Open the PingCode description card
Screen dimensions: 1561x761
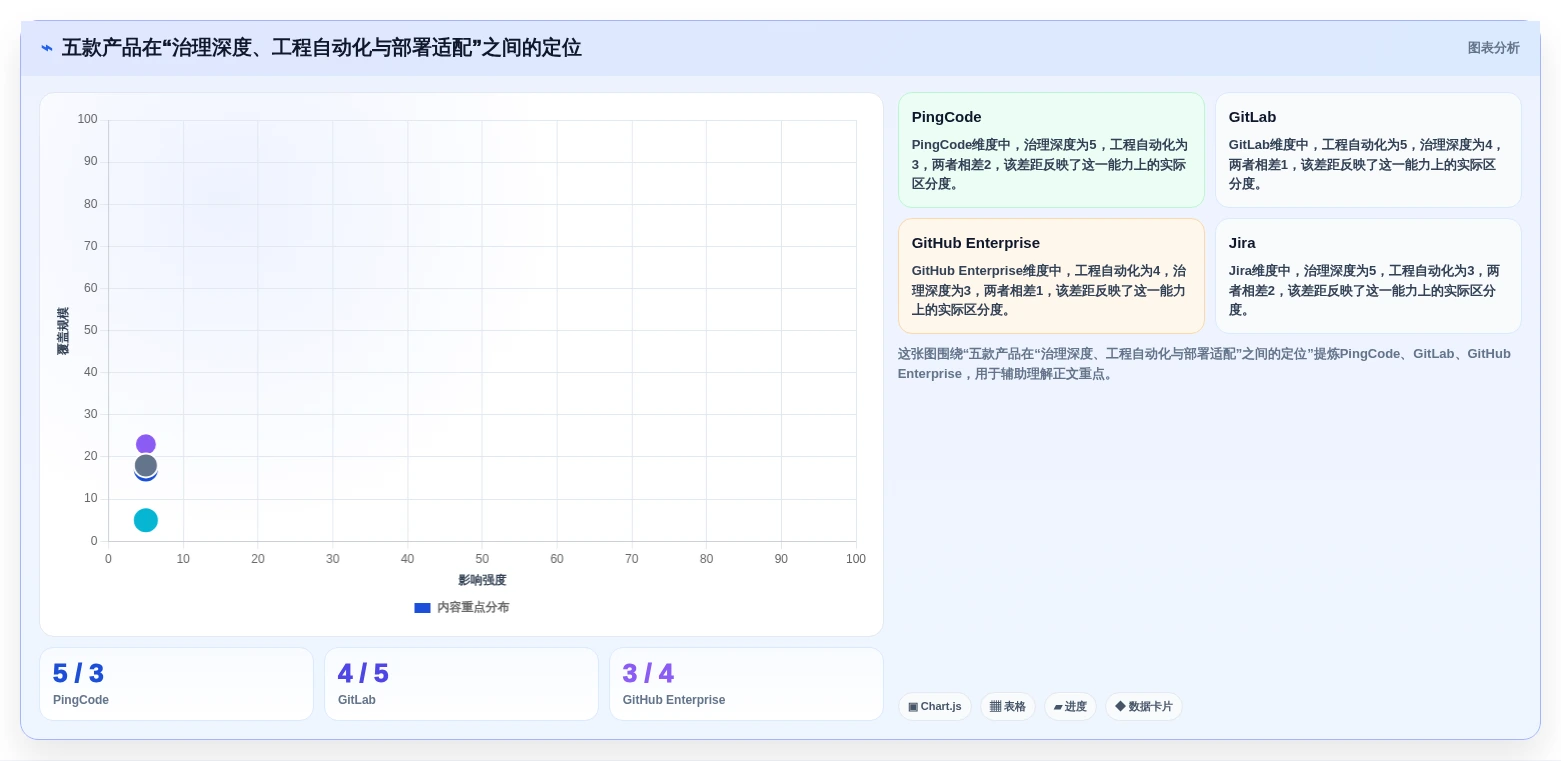pyautogui.click(x=1051, y=150)
